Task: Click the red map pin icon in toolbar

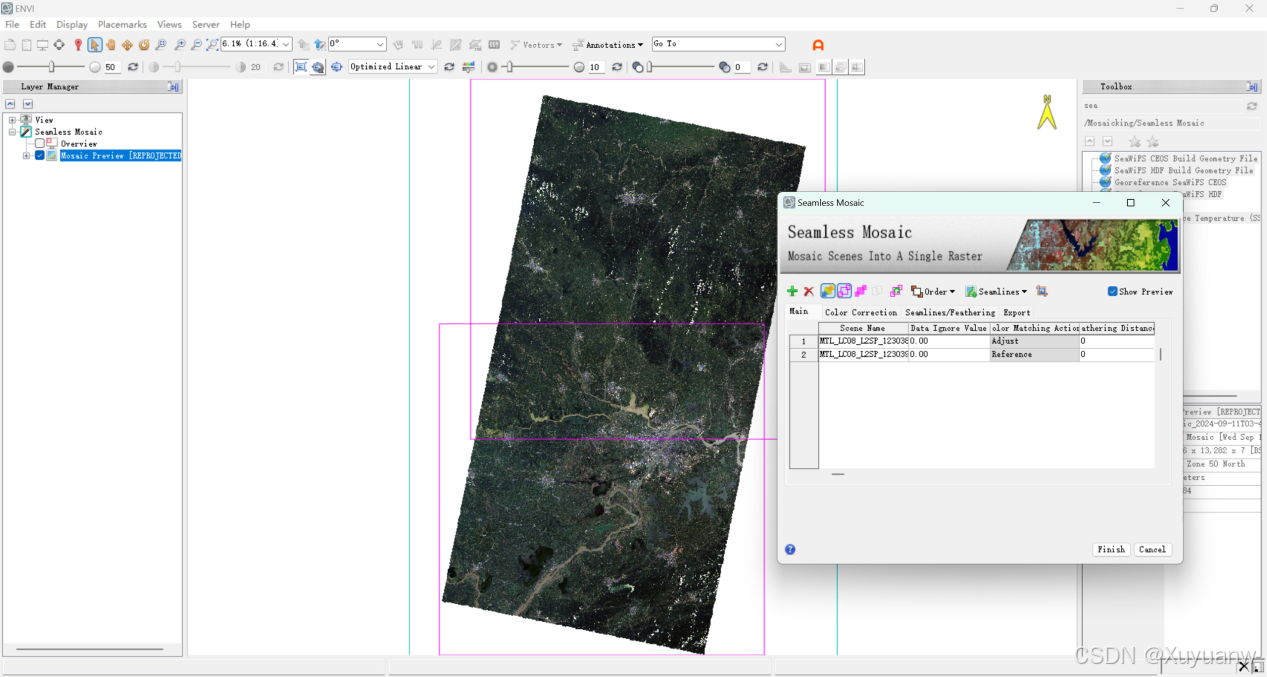Action: click(78, 45)
